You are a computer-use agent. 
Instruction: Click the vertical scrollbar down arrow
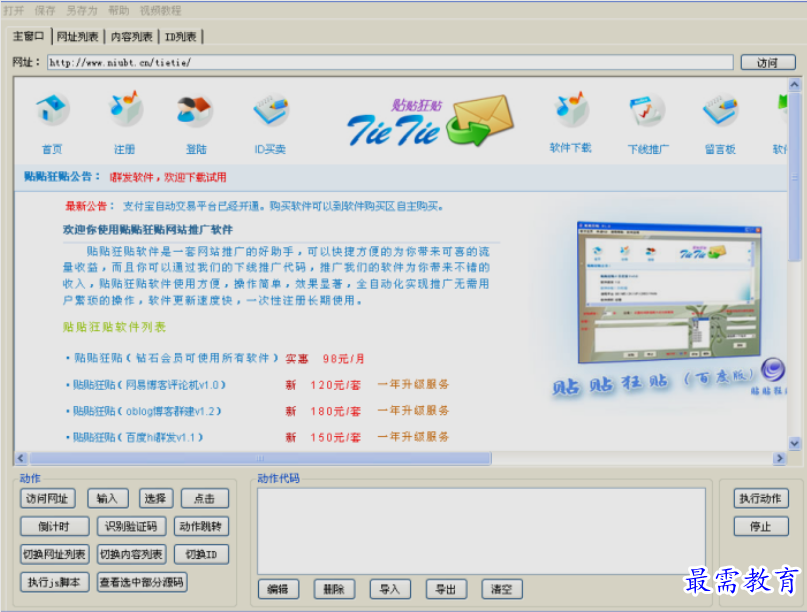tap(794, 443)
